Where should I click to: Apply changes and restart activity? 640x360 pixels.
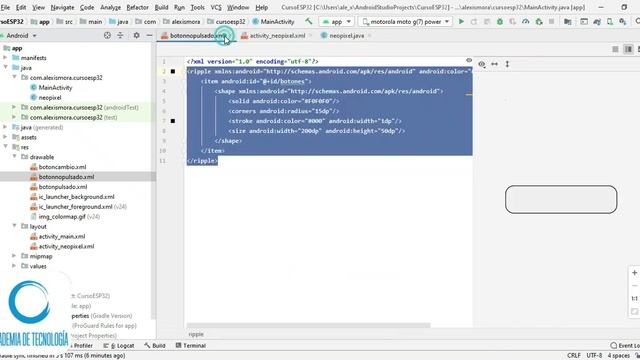474,22
